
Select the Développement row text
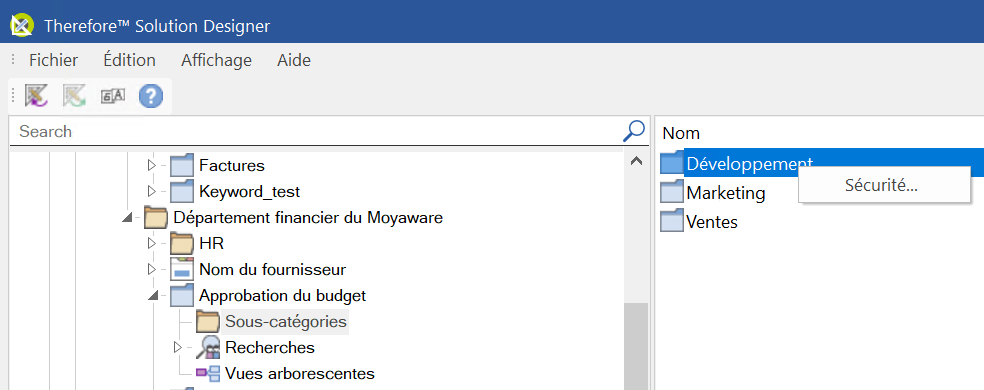[749, 163]
